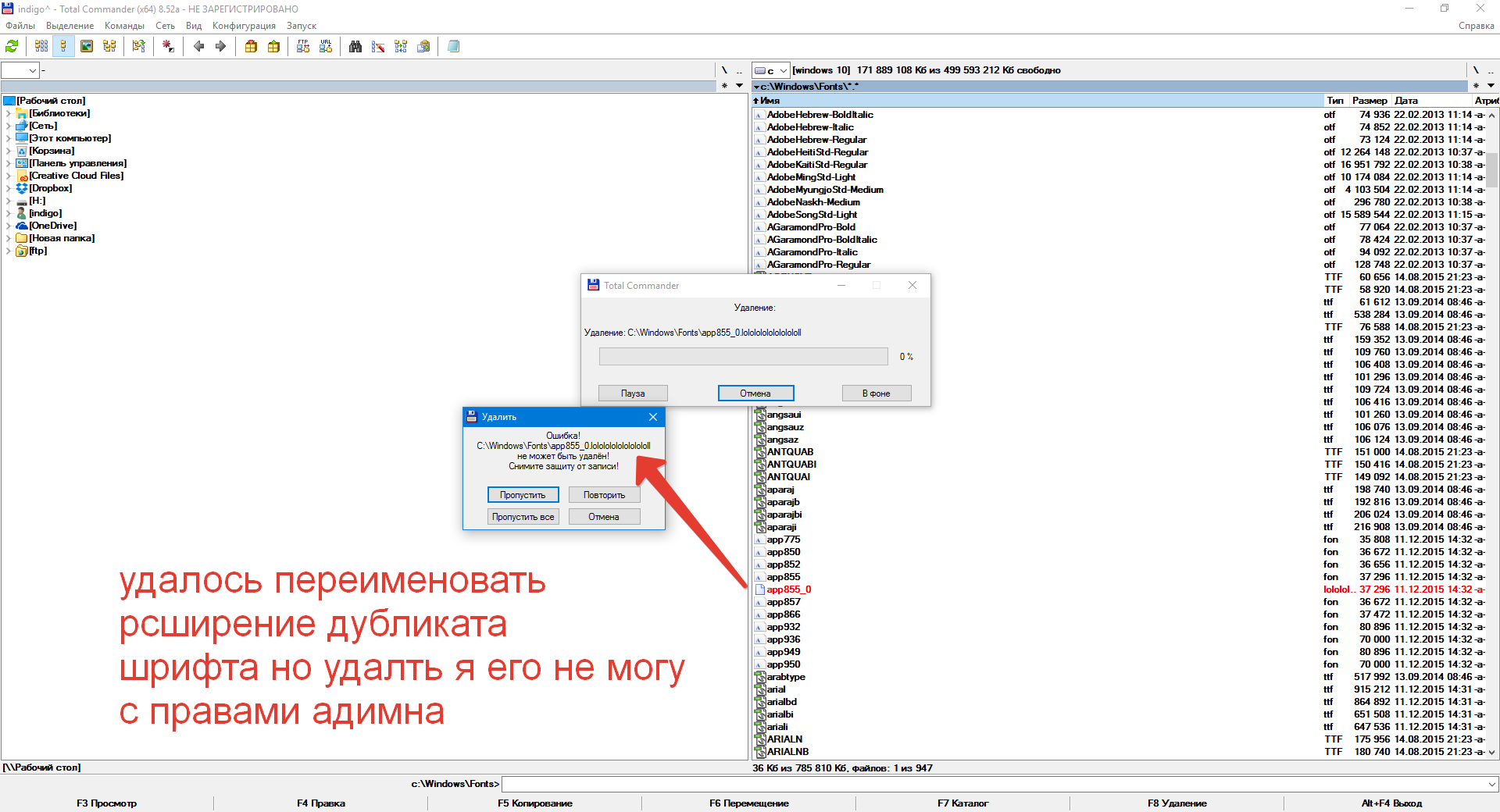
Task: Open the left panel directory history arrow
Action: pyautogui.click(x=739, y=86)
